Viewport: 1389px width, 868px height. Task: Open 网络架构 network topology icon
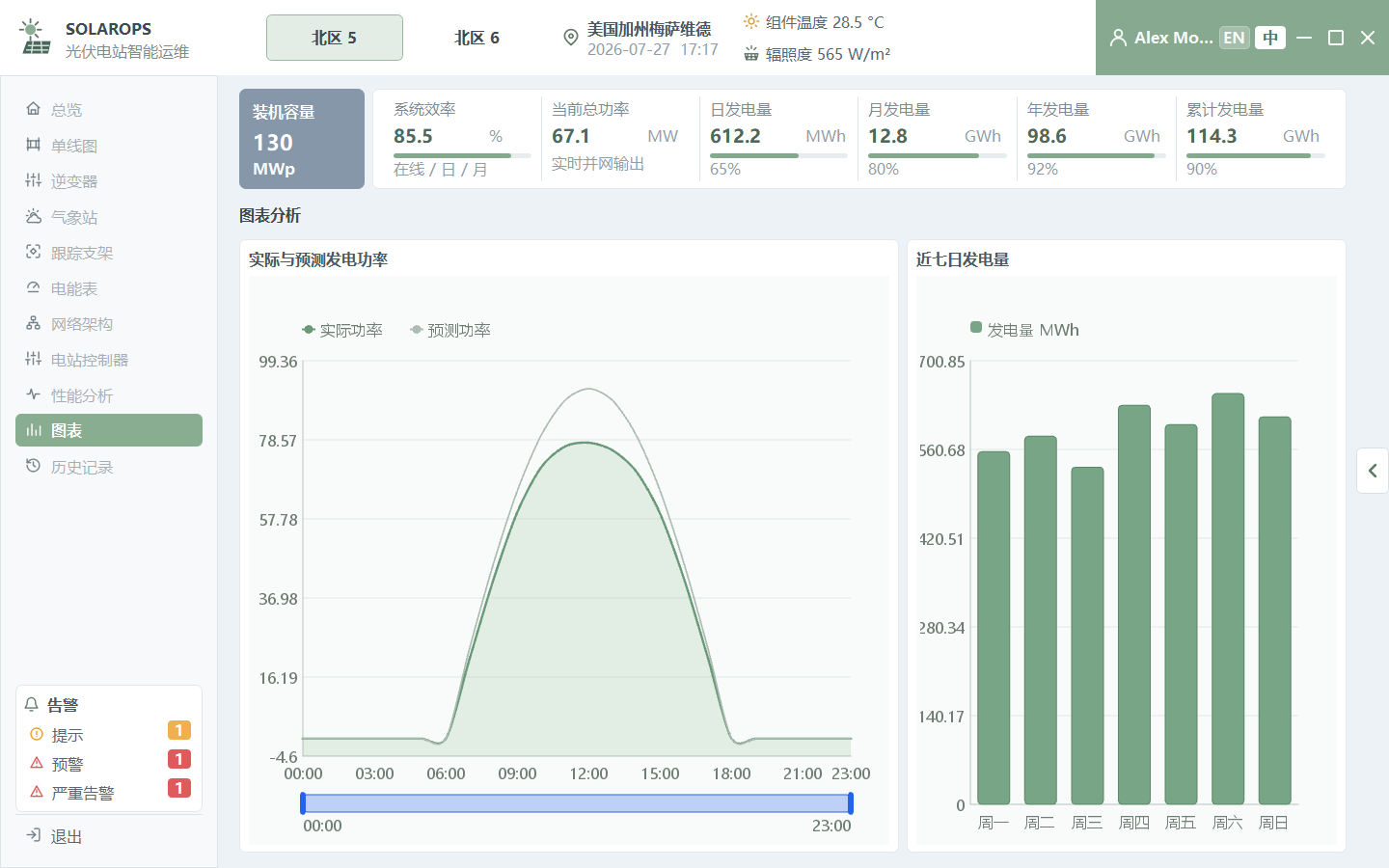33,323
